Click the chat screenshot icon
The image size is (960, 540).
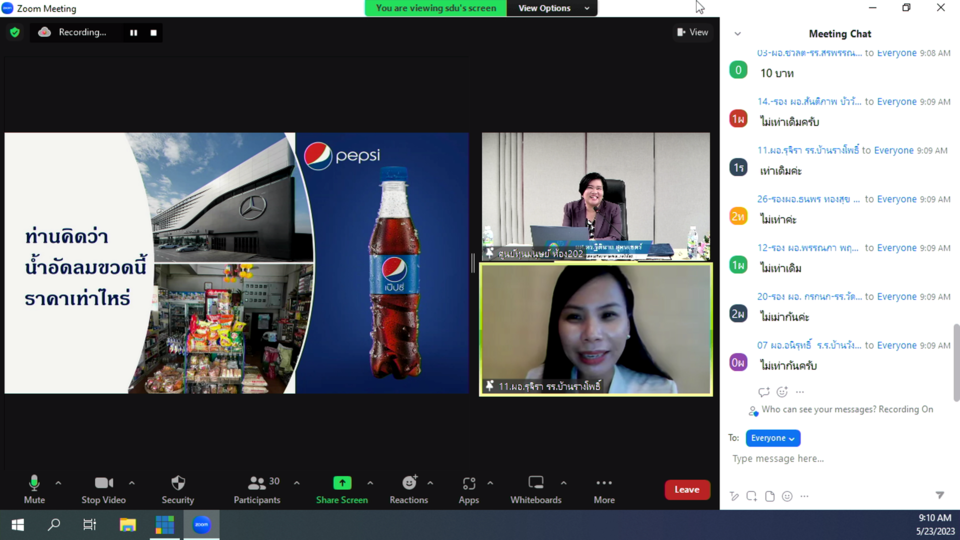click(751, 496)
